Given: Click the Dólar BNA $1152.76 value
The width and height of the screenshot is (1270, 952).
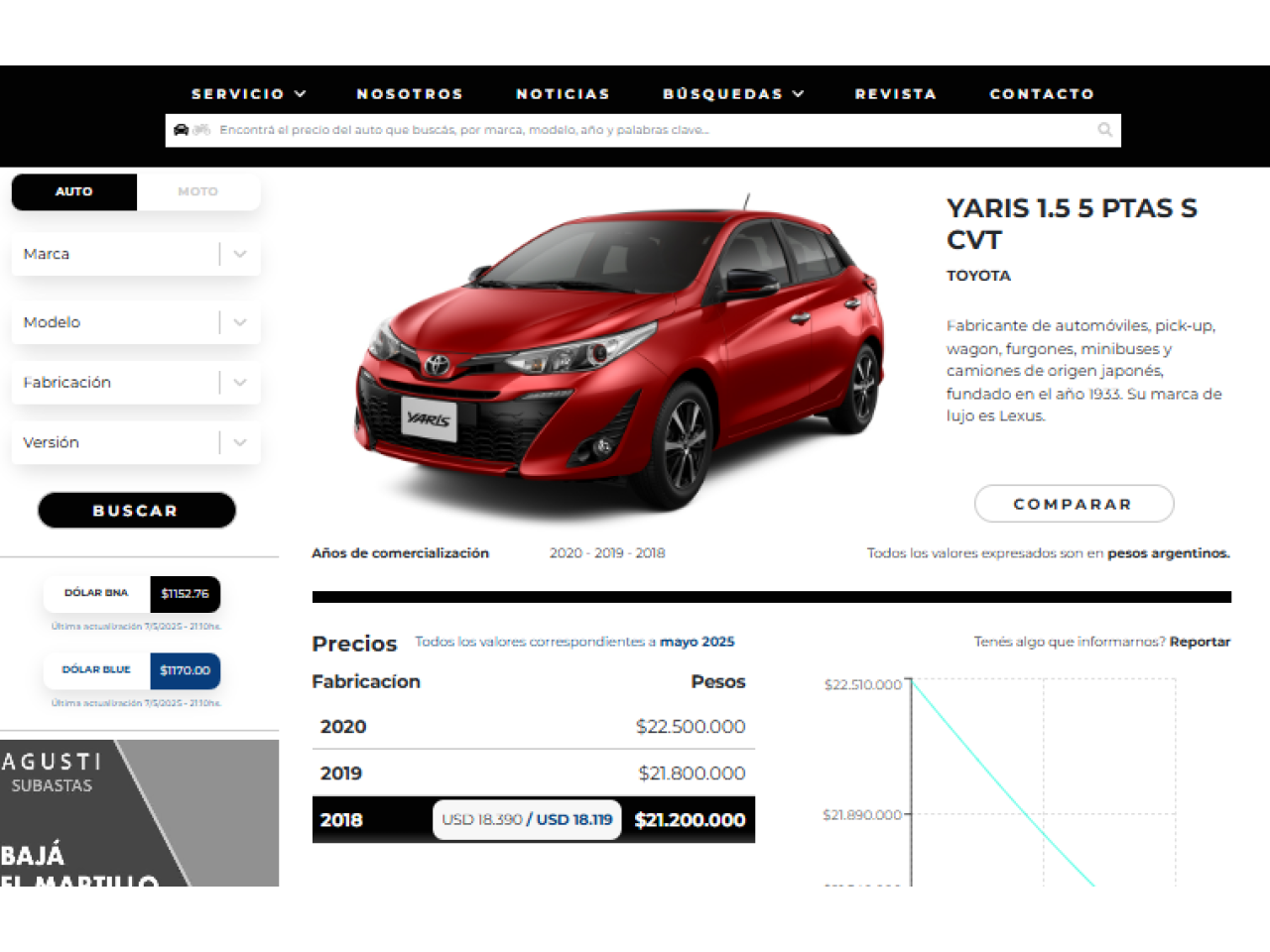Looking at the screenshot, I should click(185, 594).
